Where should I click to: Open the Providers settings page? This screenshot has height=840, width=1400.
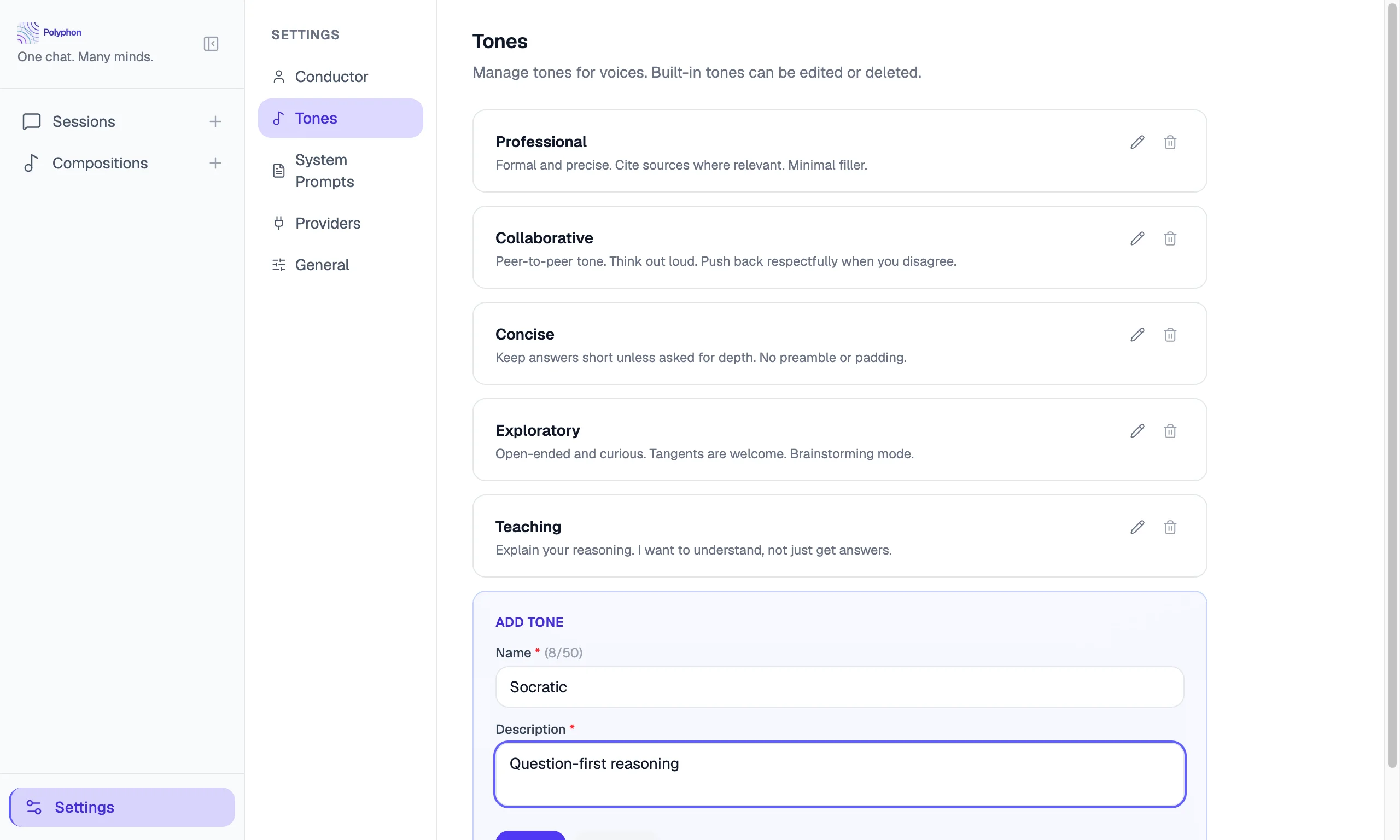tap(328, 223)
